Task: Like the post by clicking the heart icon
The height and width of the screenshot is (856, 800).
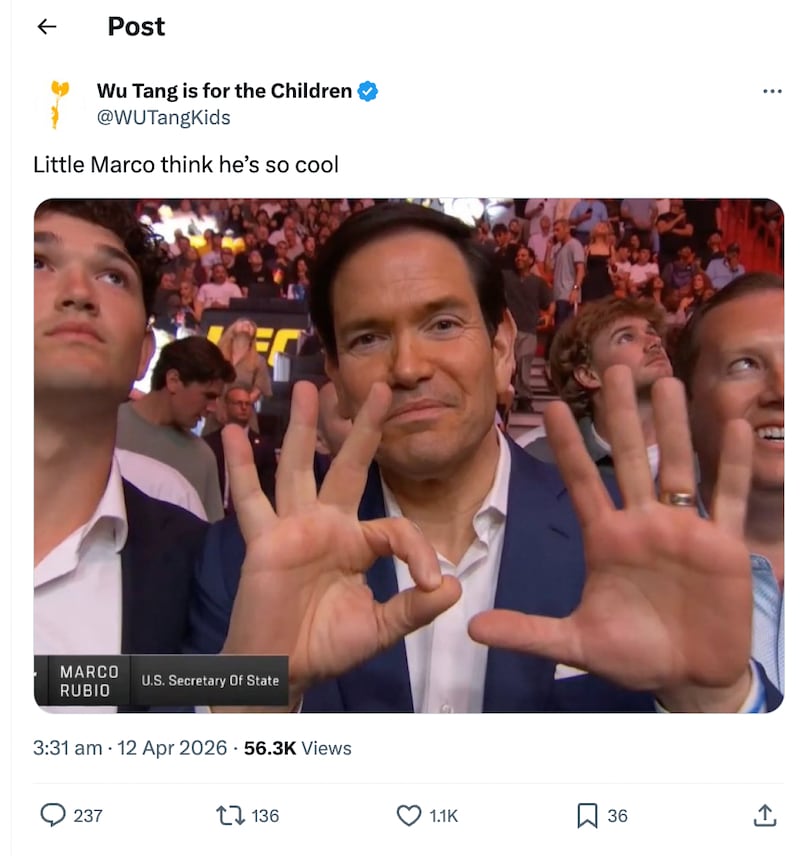Action: pyautogui.click(x=407, y=816)
